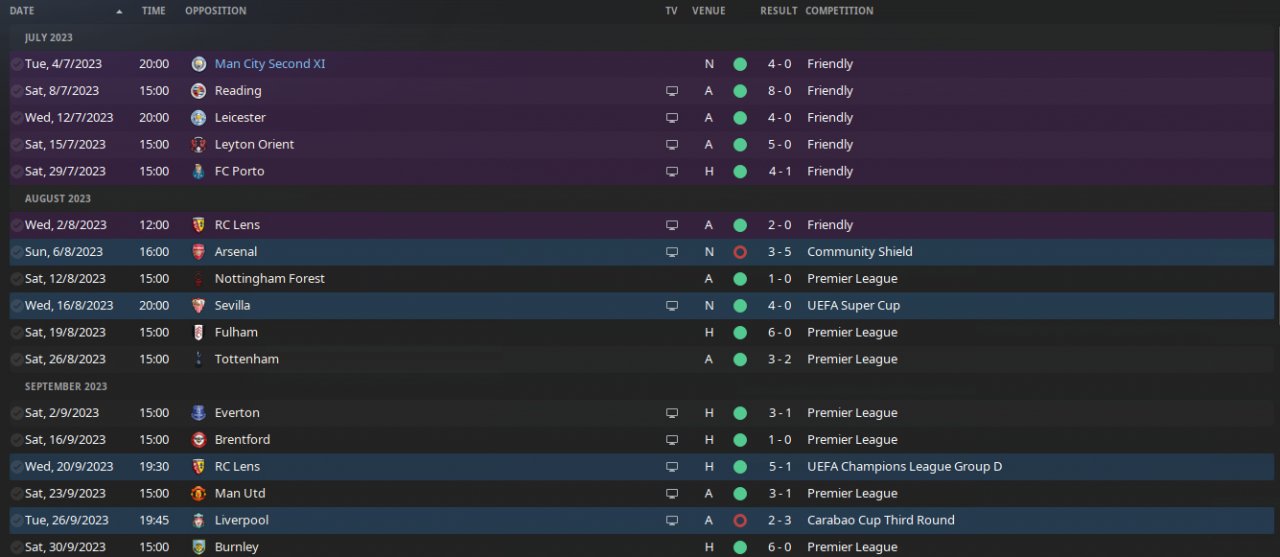Sort by the Opposition column header
This screenshot has width=1280, height=557.
click(216, 11)
